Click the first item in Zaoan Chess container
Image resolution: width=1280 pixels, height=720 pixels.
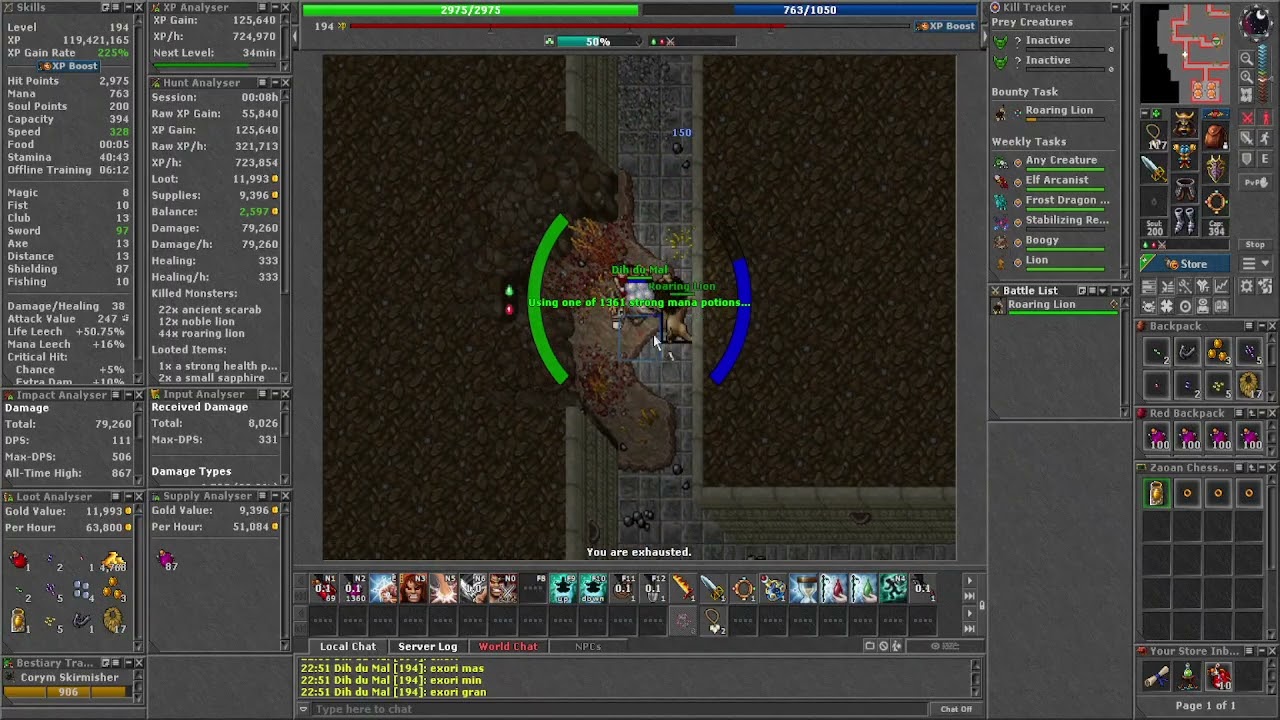1157,492
